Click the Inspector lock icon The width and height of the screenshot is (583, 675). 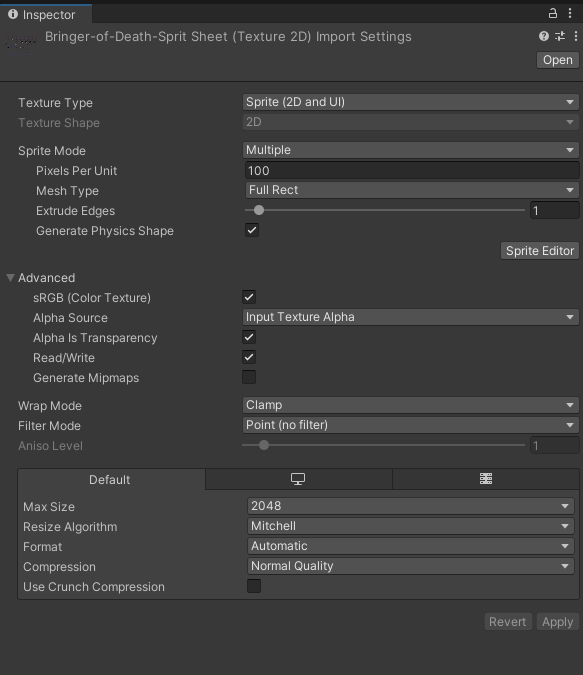(x=552, y=13)
